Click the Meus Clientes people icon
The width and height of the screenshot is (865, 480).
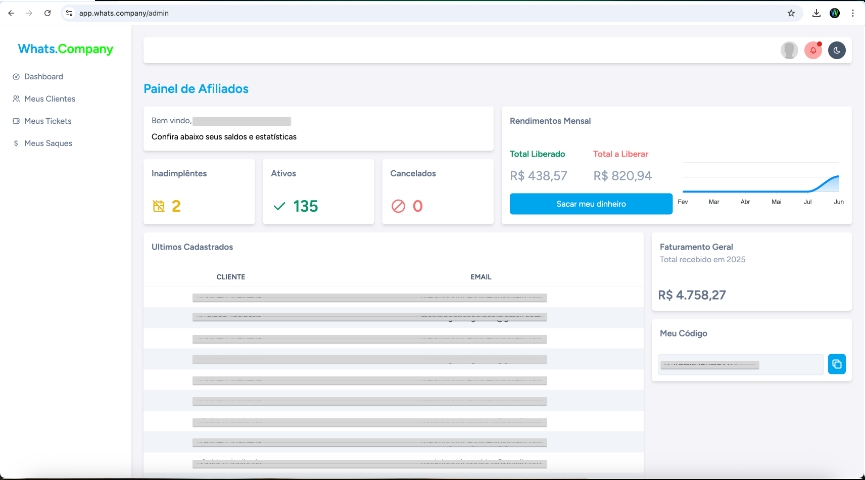click(x=16, y=99)
